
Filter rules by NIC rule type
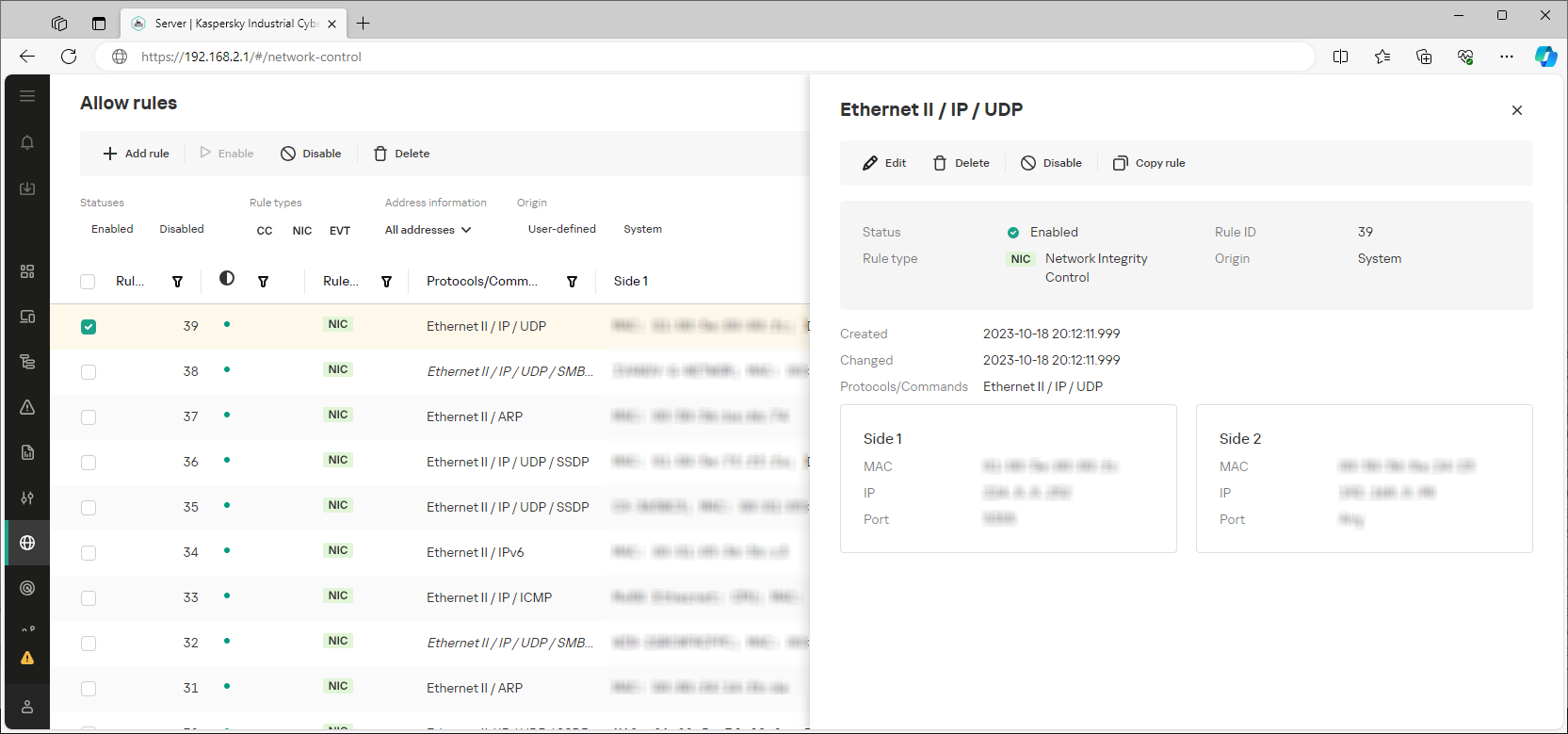301,231
